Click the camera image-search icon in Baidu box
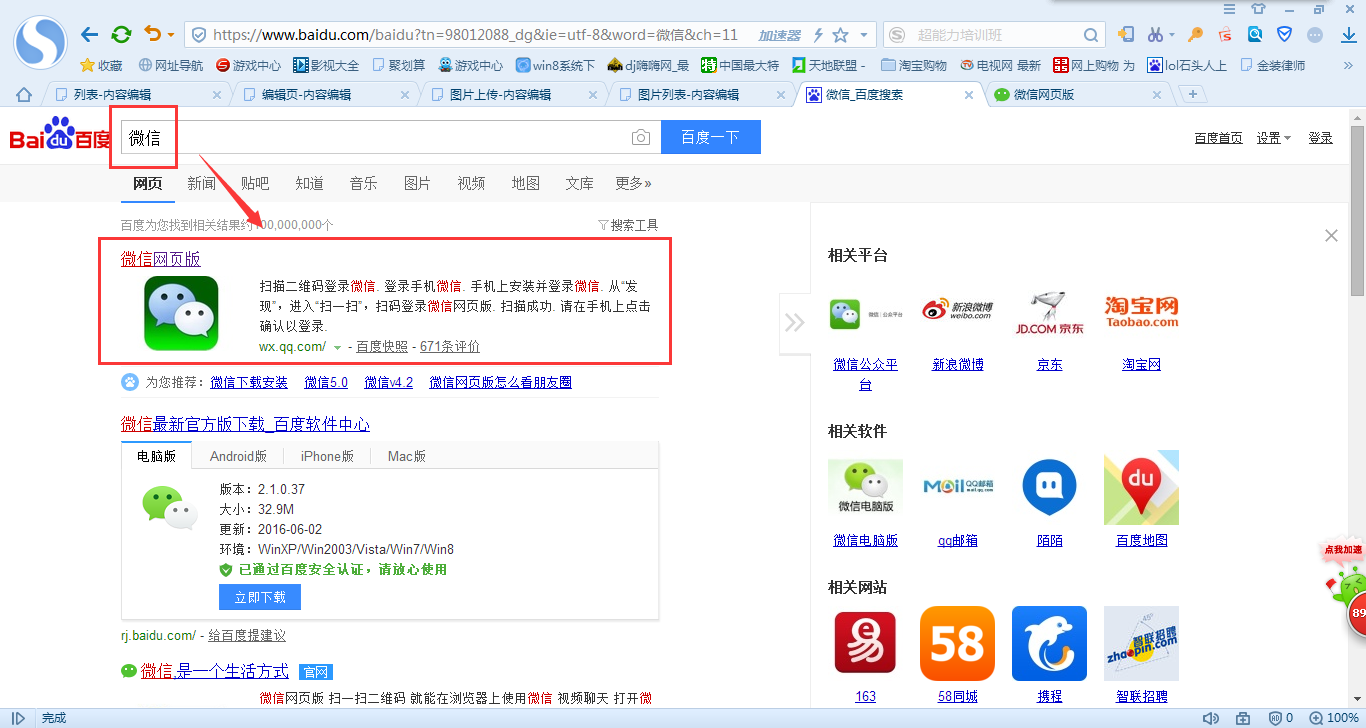This screenshot has width=1366, height=728. (x=641, y=138)
